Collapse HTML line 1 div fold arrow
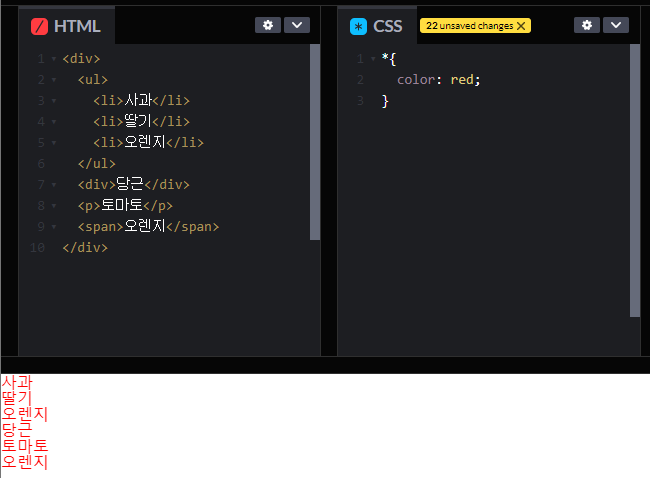Viewport: 650px width, 478px height. point(54,59)
